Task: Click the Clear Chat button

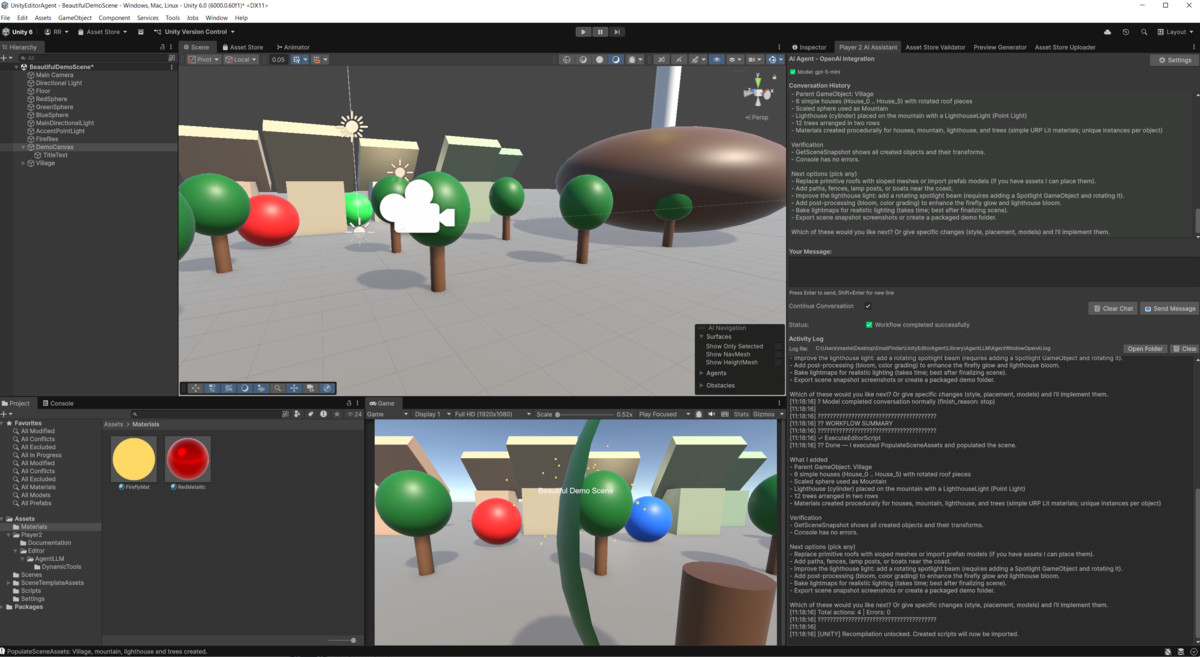Action: click(1112, 309)
